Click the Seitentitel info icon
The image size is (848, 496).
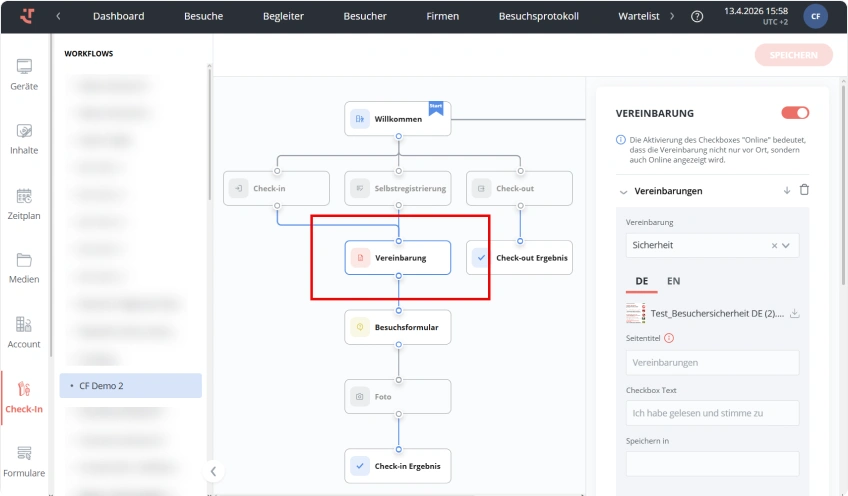[x=669, y=338]
